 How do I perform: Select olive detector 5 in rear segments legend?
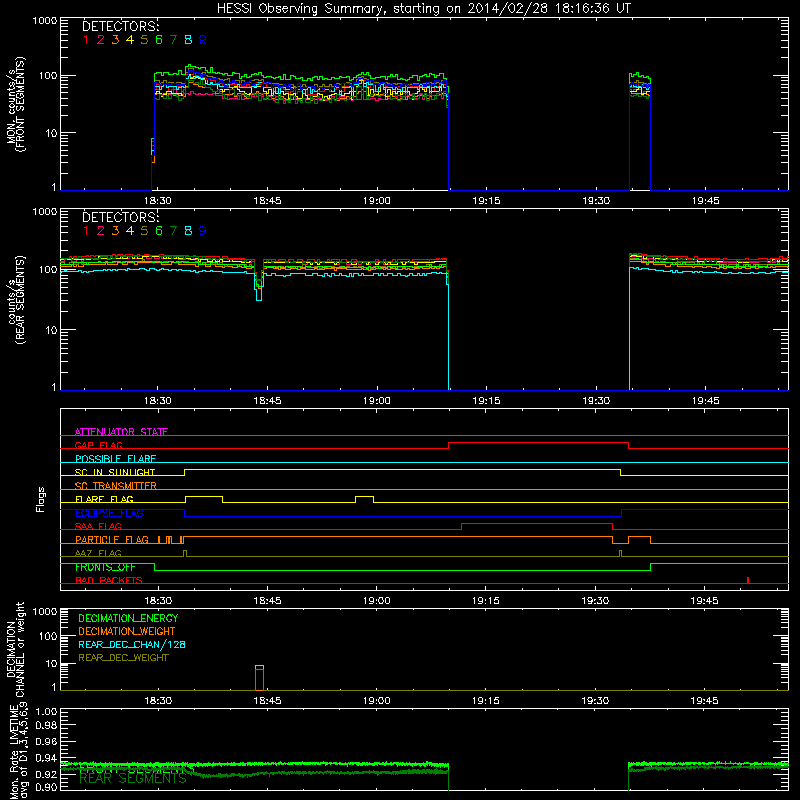coord(144,231)
